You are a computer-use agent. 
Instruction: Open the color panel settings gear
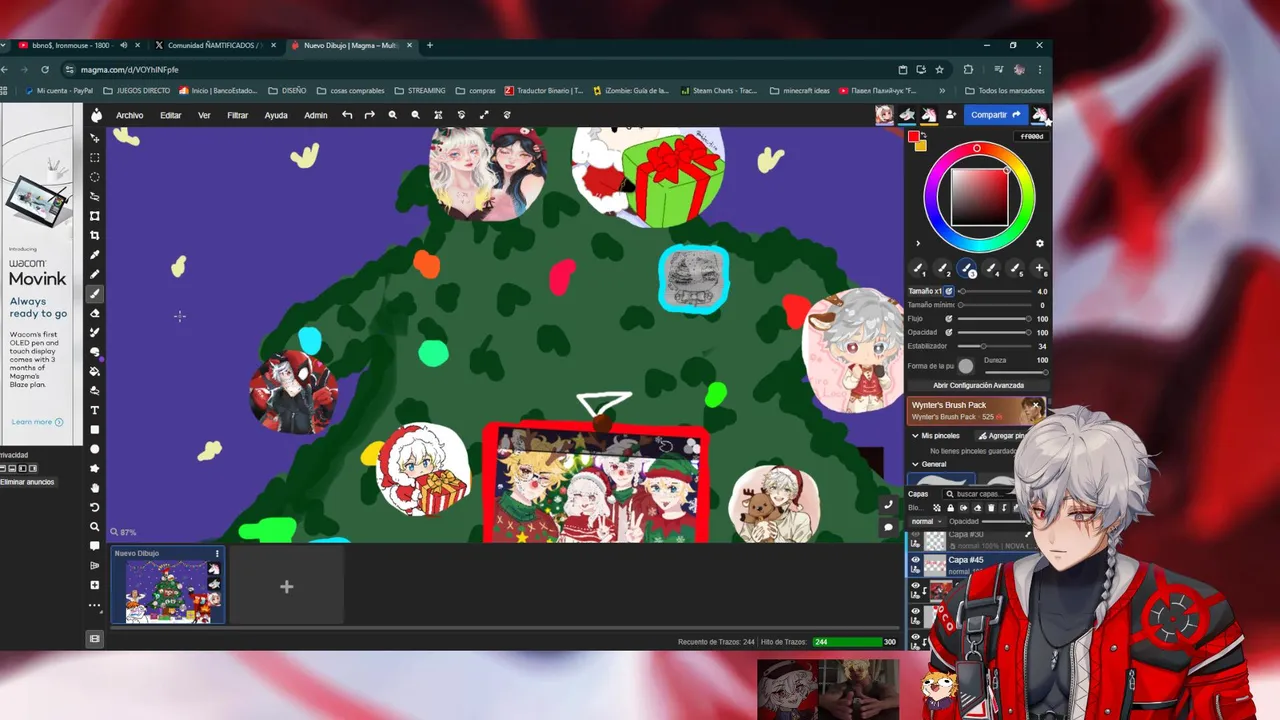pos(1039,243)
